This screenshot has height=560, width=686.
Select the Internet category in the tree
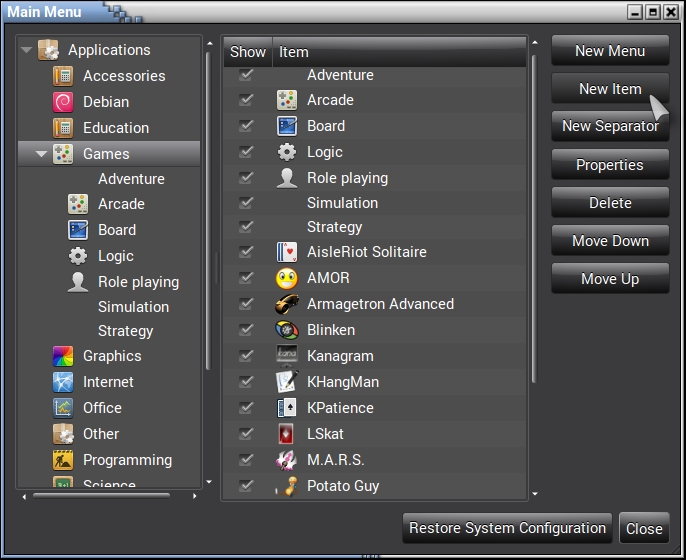click(108, 382)
